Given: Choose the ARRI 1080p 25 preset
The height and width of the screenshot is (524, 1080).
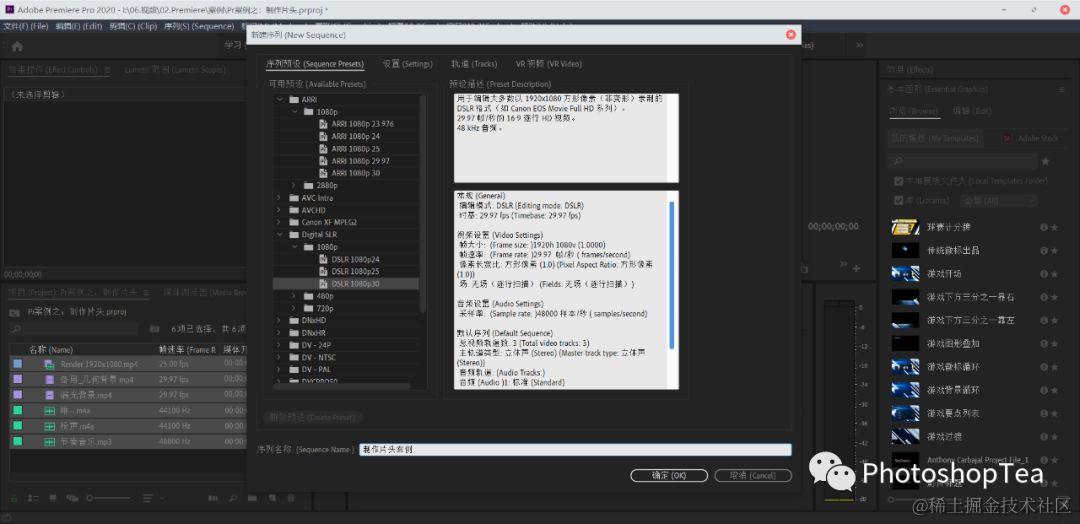Looking at the screenshot, I should click(355, 149).
